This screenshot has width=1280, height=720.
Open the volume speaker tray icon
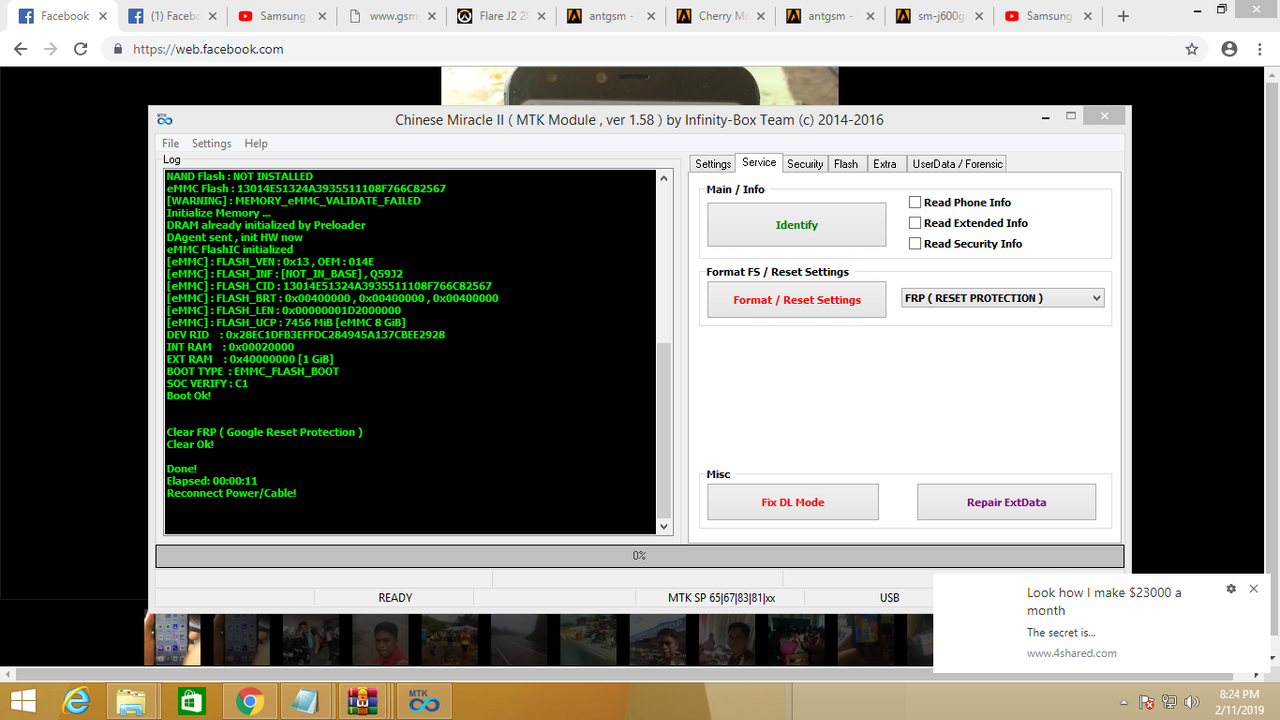click(x=1192, y=702)
